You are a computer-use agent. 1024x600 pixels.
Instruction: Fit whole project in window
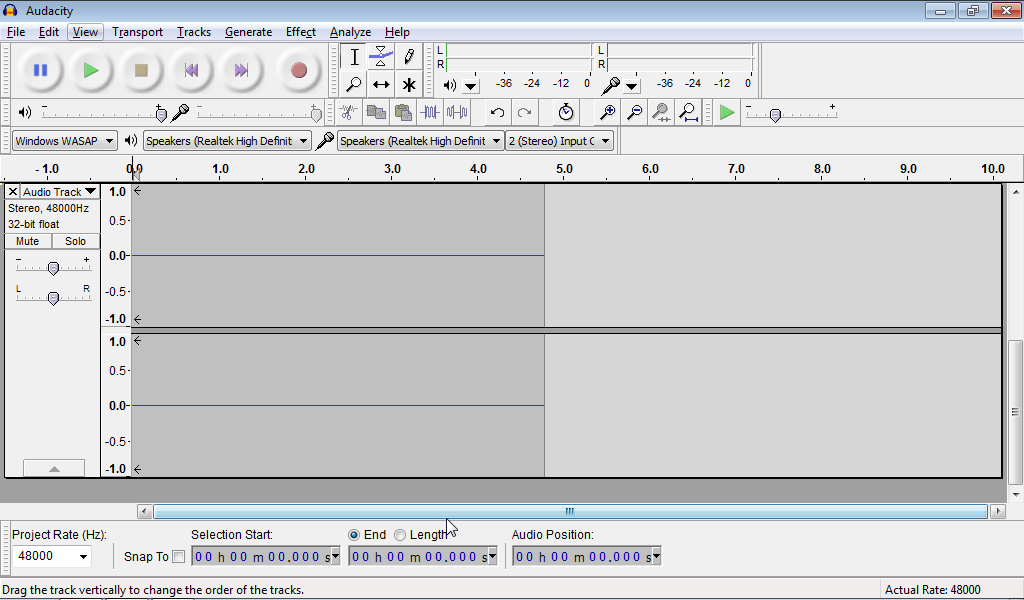coord(688,112)
